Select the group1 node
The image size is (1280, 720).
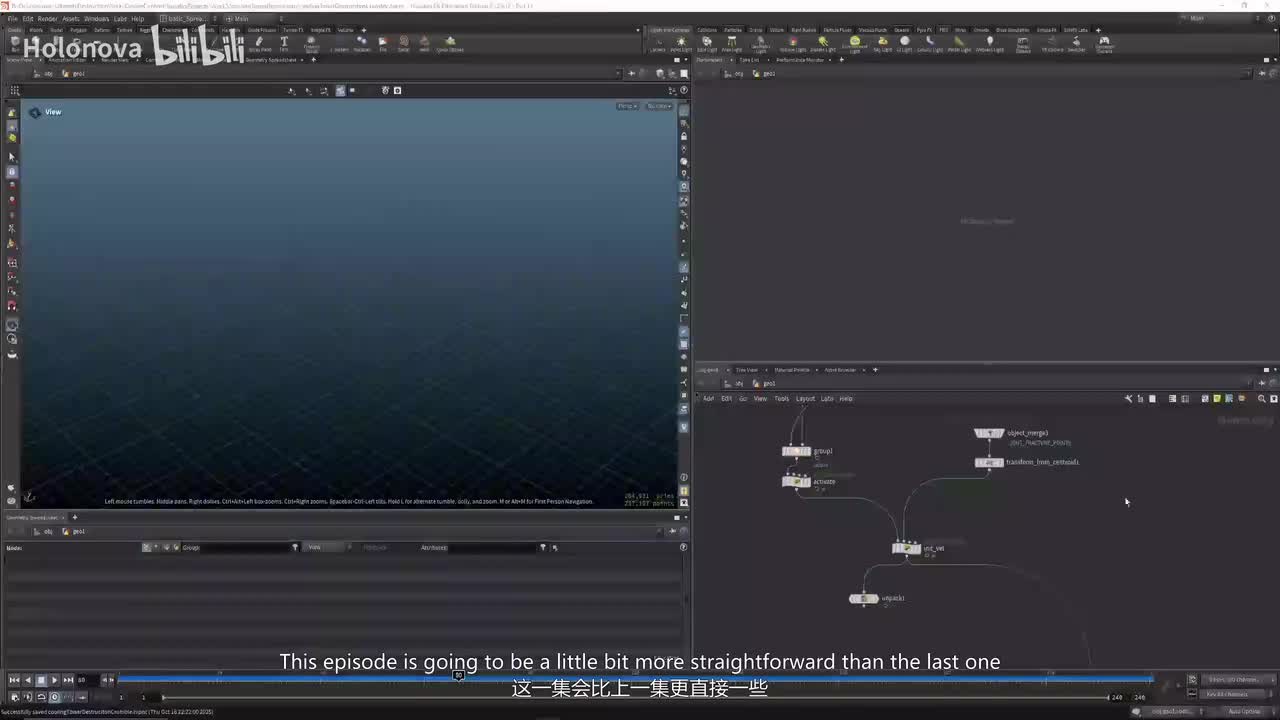tap(797, 451)
